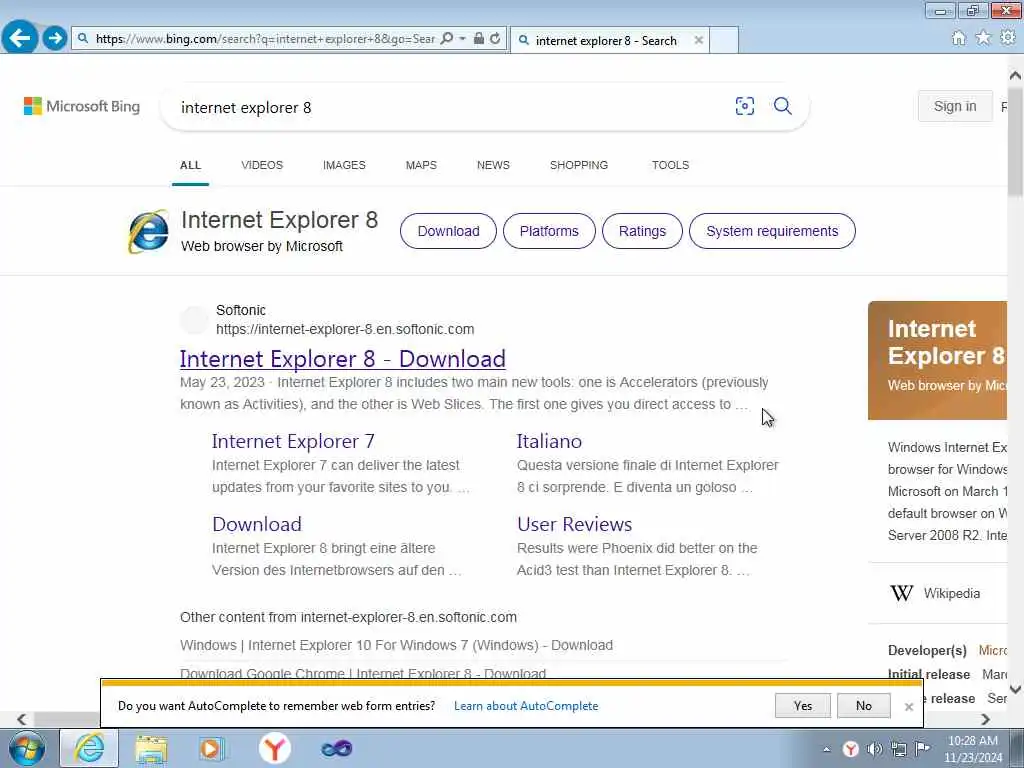This screenshot has width=1024, height=768.
Task: Click the System requirements pill button
Action: pyautogui.click(x=772, y=231)
